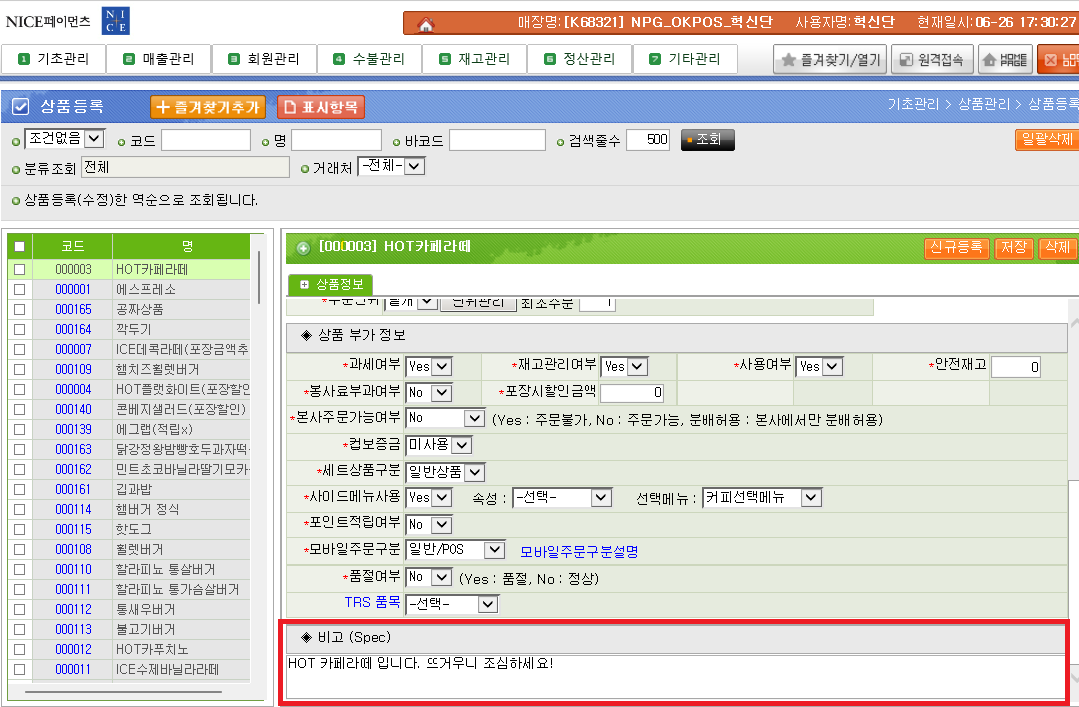Click the 원격접속 remote access button
This screenshot has width=1079, height=707.
click(x=932, y=60)
